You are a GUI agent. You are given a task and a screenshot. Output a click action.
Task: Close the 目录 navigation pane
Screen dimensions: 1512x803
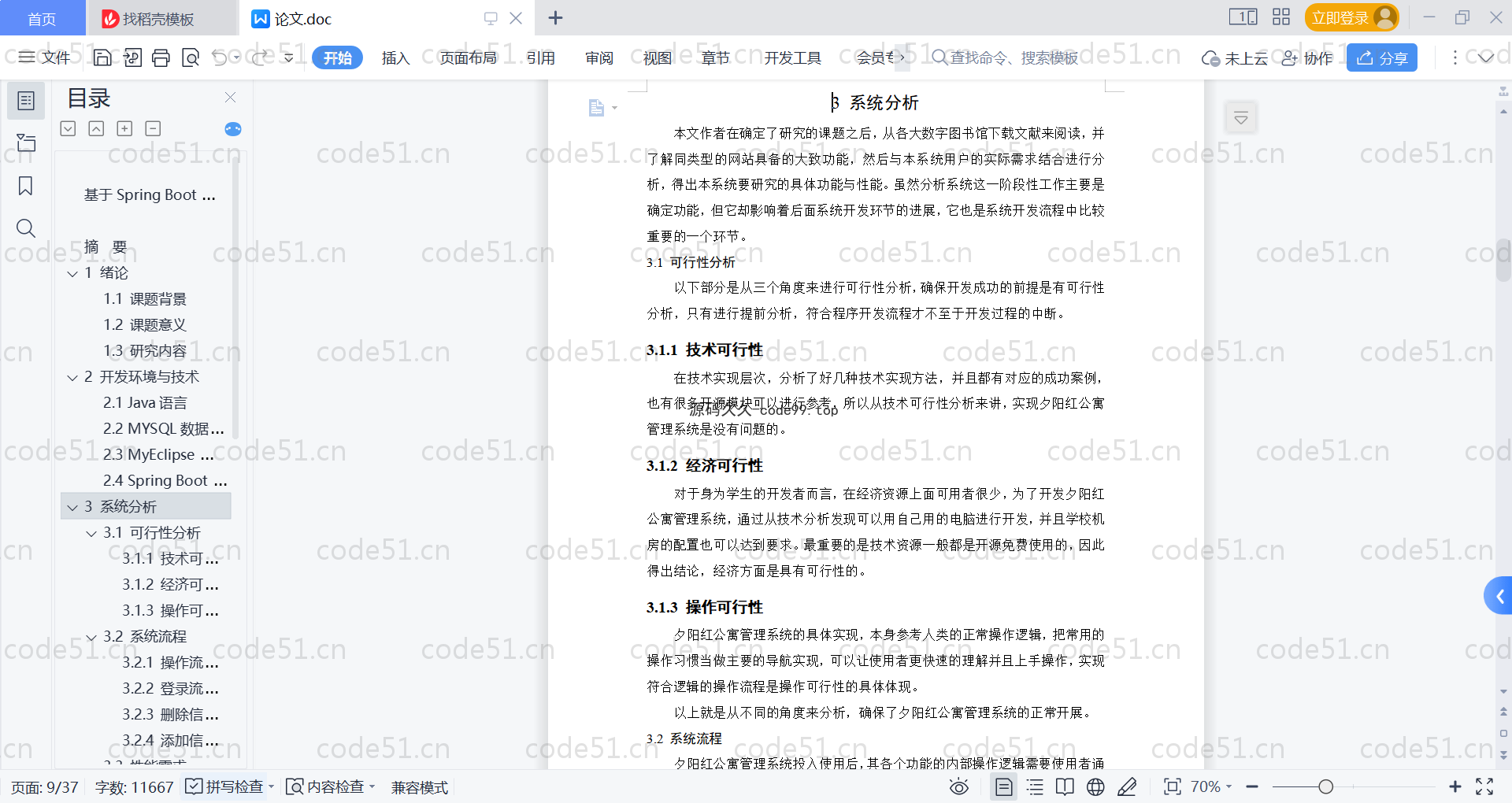[230, 98]
